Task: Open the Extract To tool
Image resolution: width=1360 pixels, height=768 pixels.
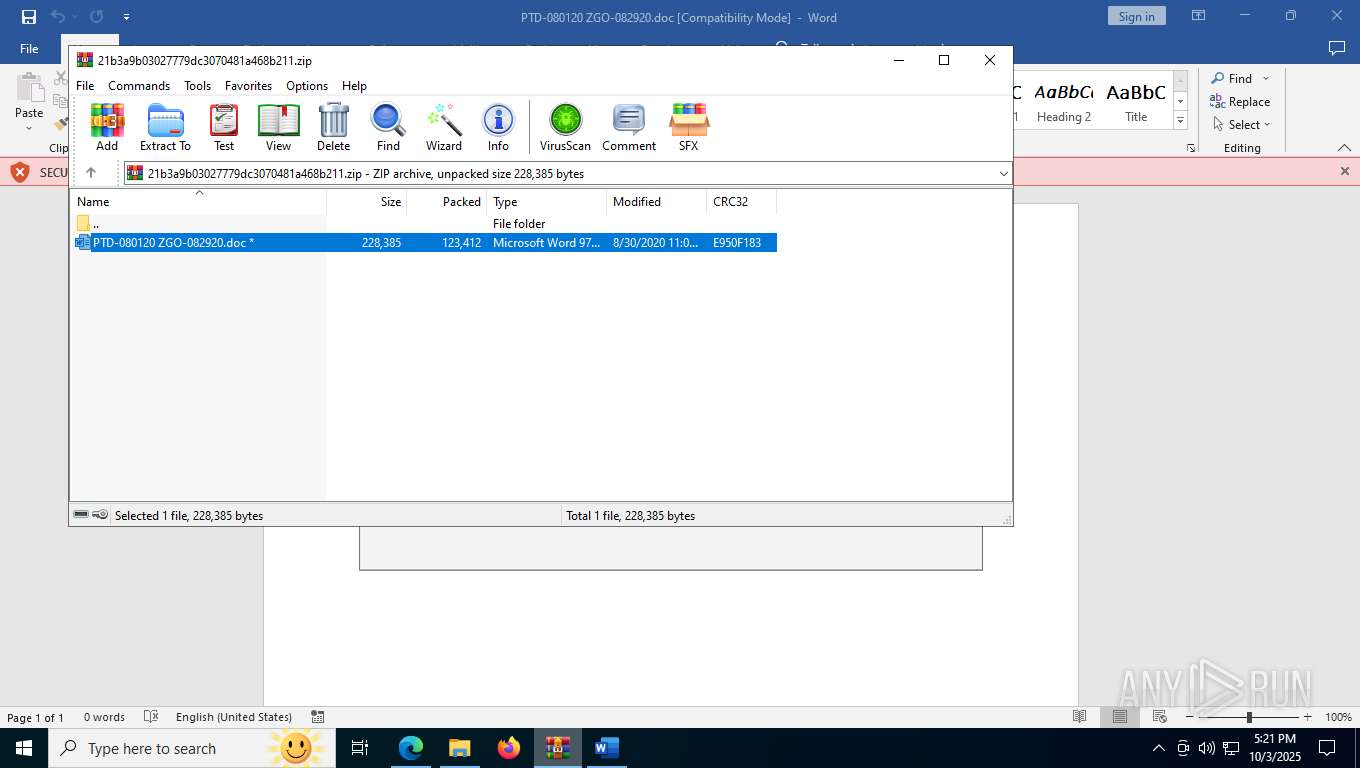Action: pos(165,127)
